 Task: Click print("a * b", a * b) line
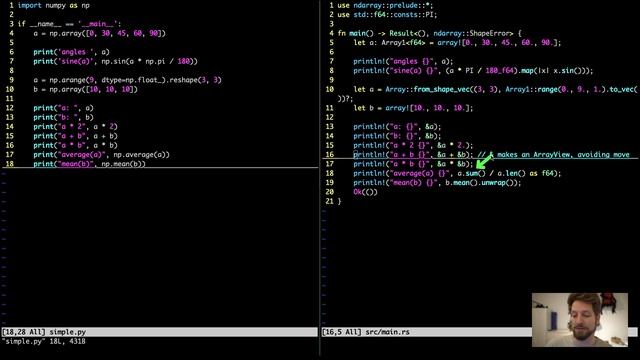click(x=76, y=145)
